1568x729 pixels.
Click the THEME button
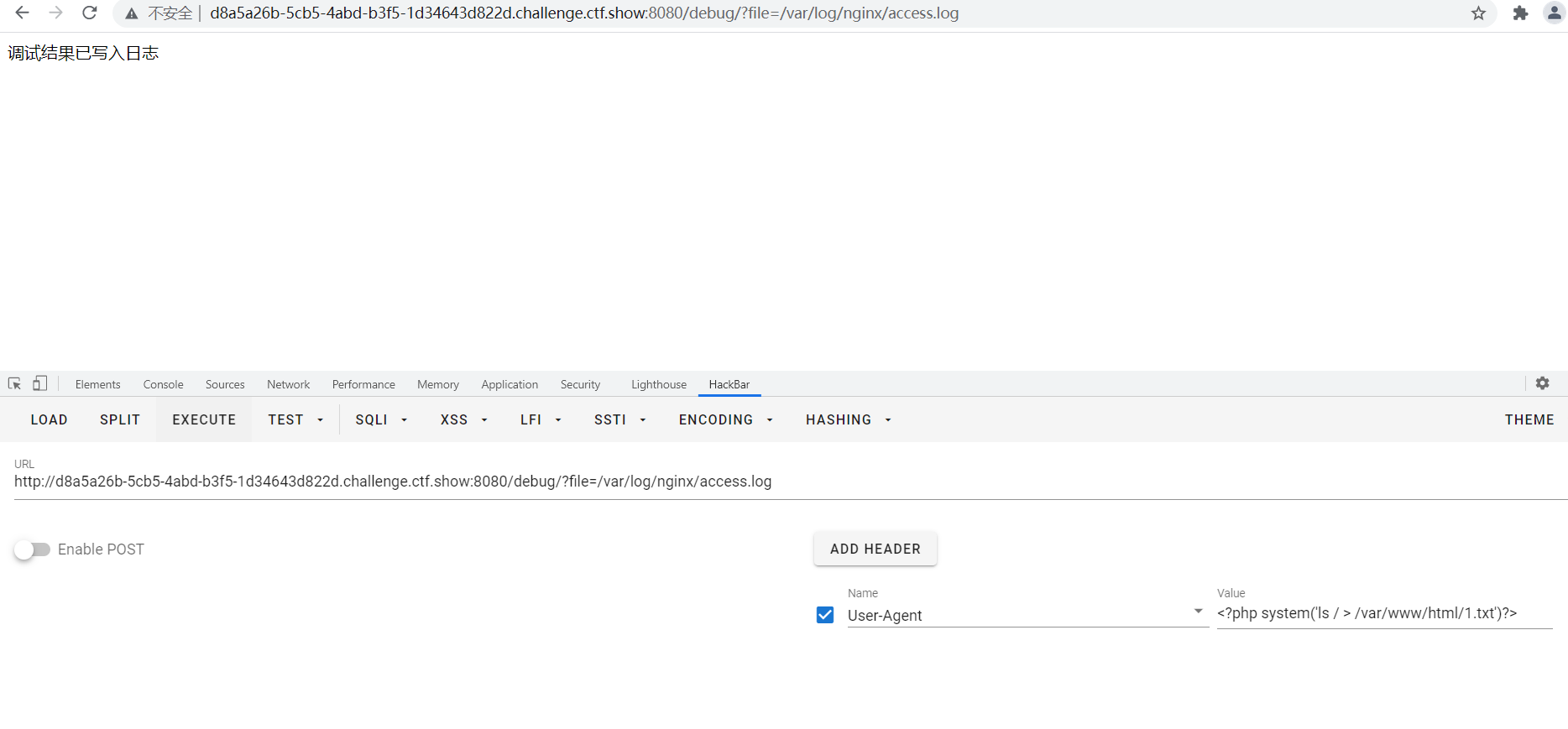click(x=1529, y=419)
